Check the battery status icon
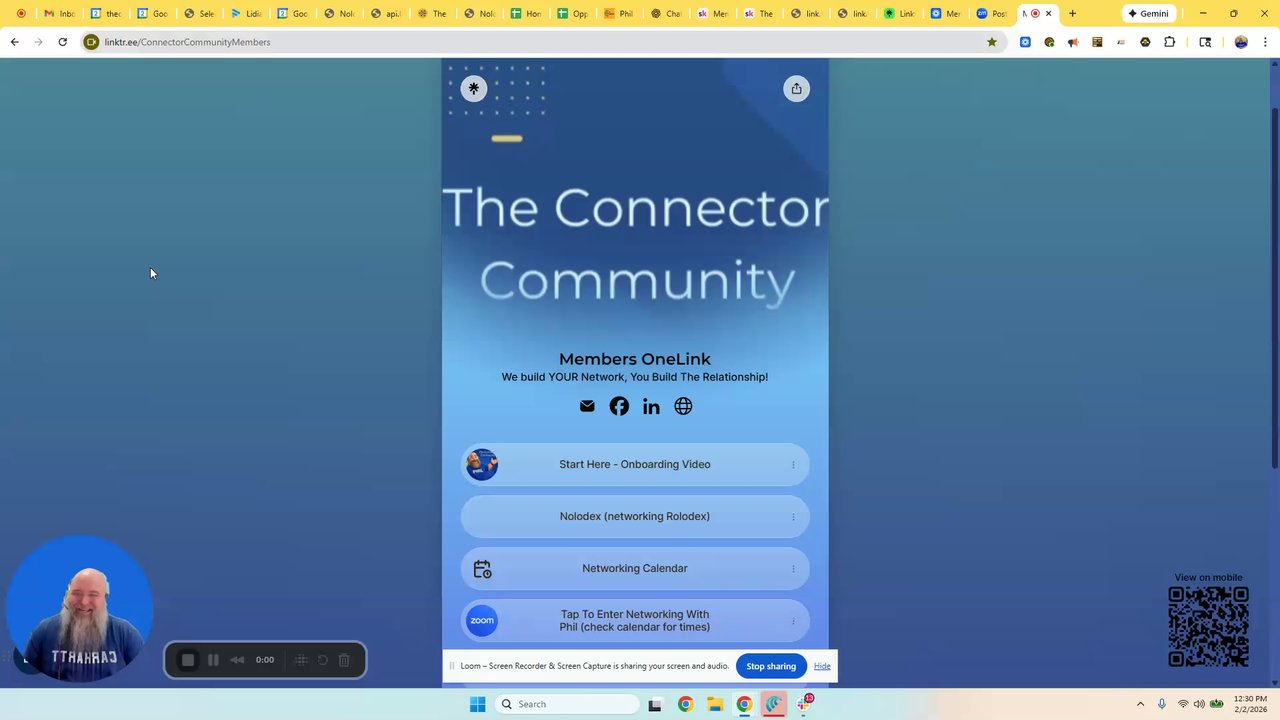 point(1217,704)
